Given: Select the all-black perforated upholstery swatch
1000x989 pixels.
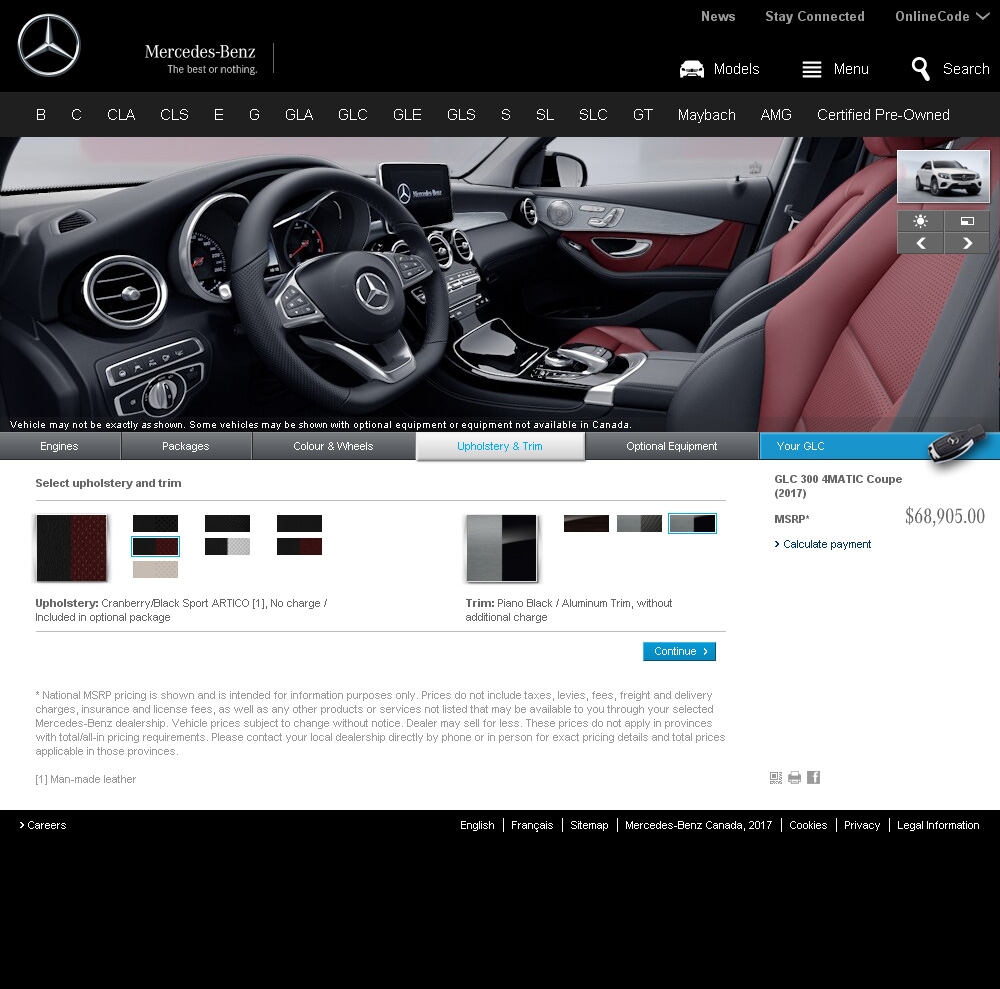Looking at the screenshot, I should 156,524.
